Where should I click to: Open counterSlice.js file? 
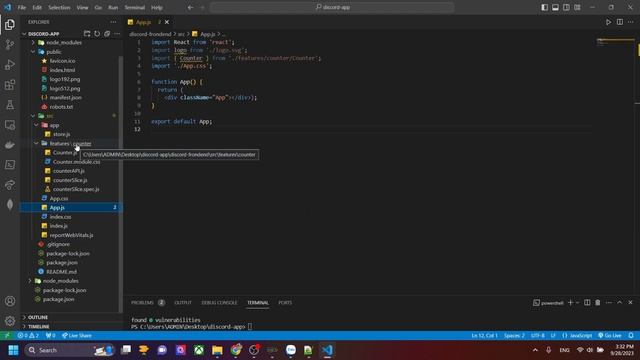[70, 180]
